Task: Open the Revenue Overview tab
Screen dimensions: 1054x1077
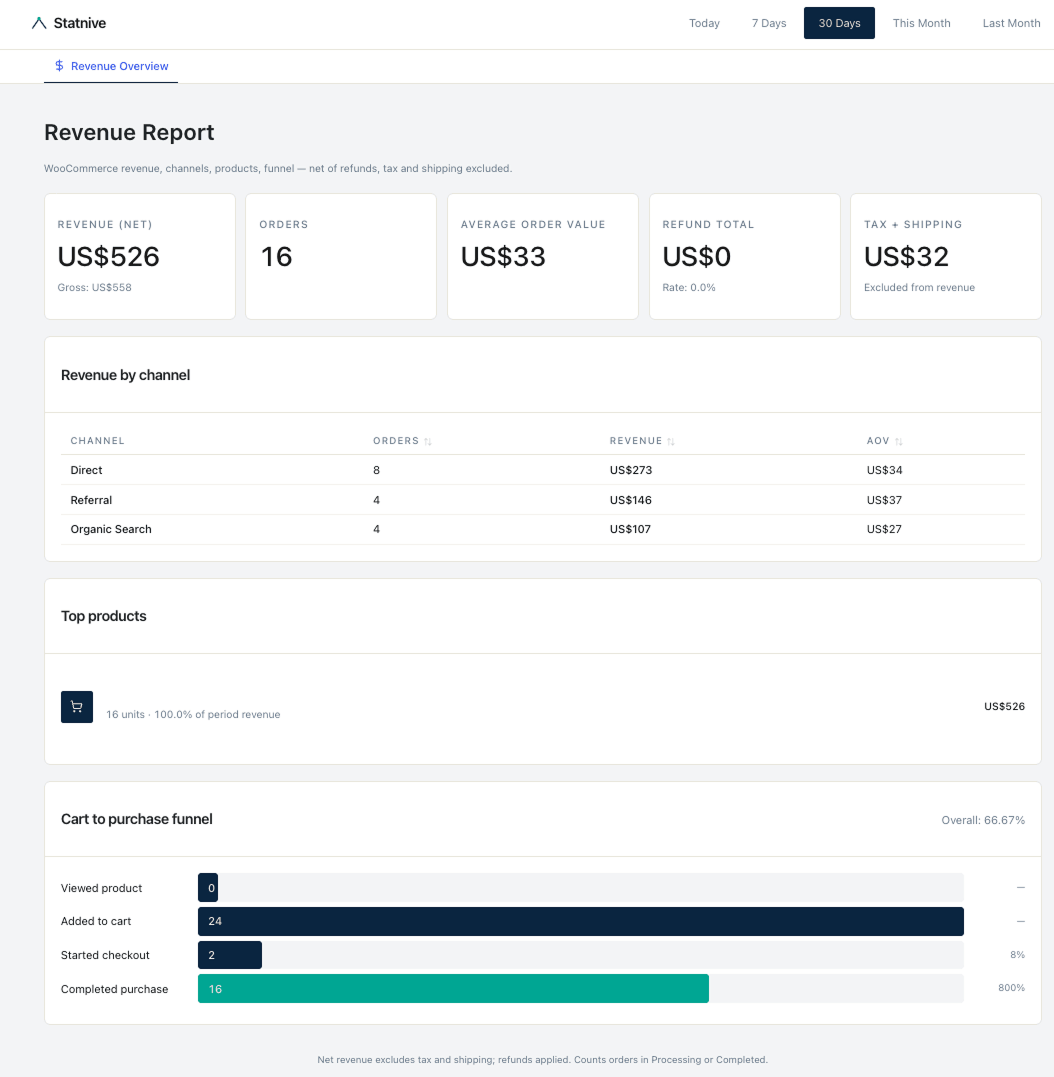Action: pyautogui.click(x=111, y=67)
